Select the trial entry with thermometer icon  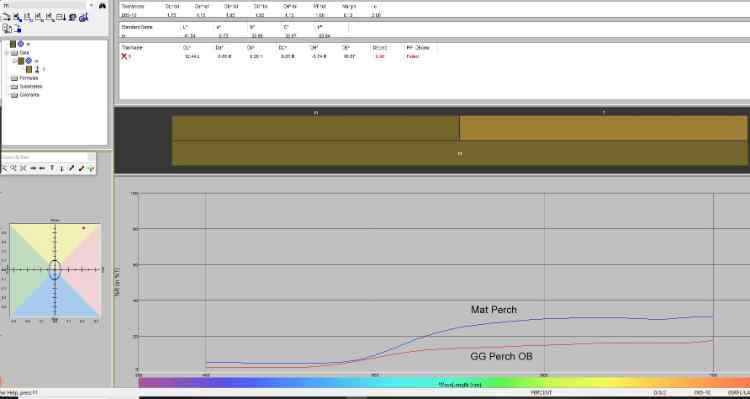(x=36, y=69)
